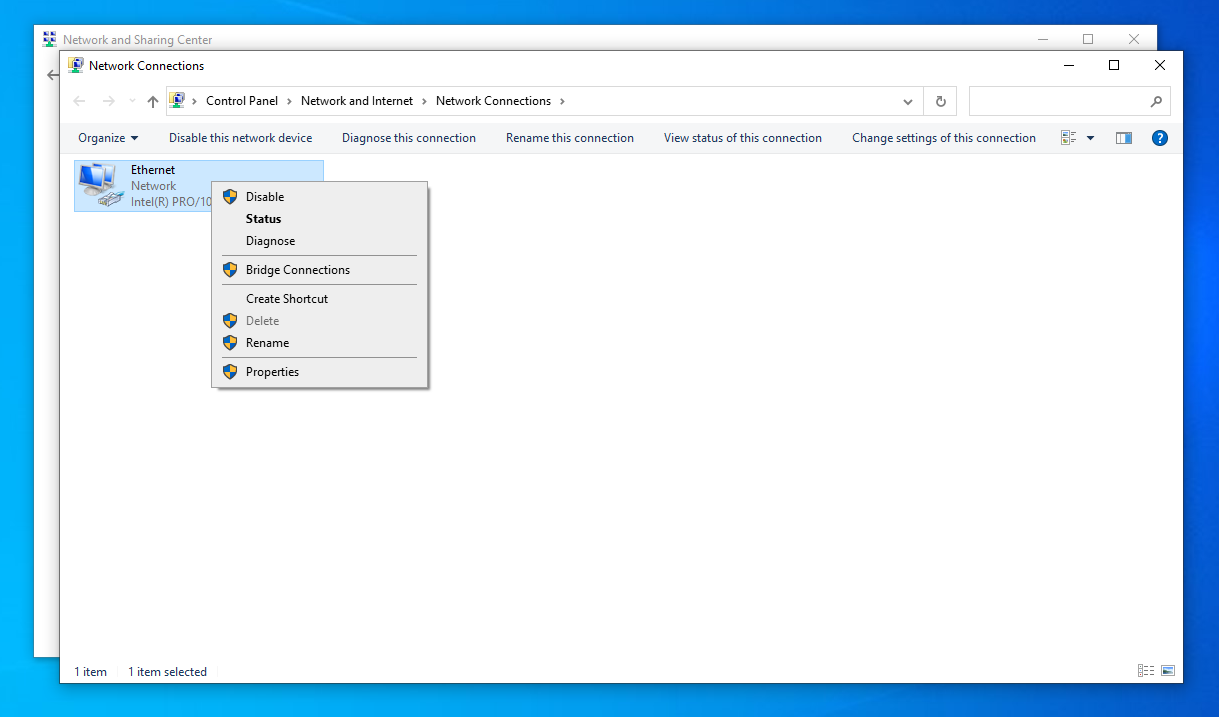Select Properties from the context menu
The width and height of the screenshot is (1219, 717).
[x=272, y=372]
